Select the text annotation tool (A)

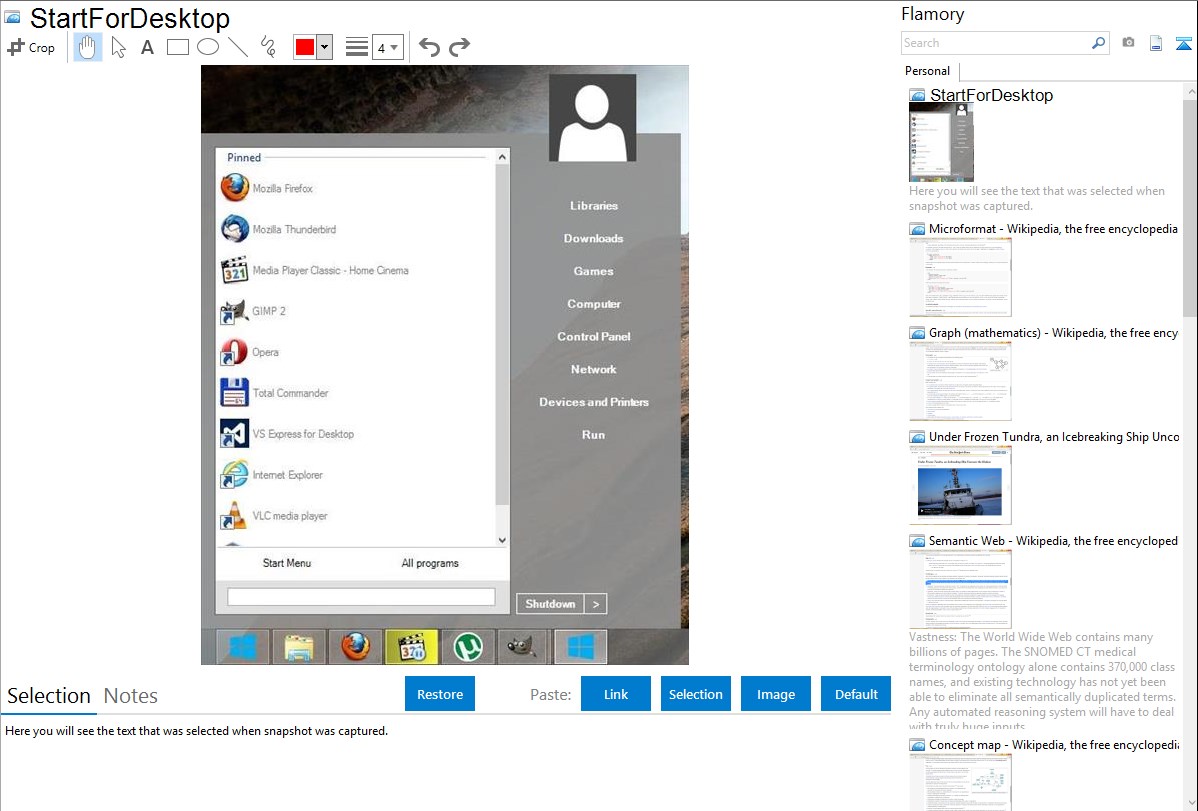pyautogui.click(x=147, y=47)
